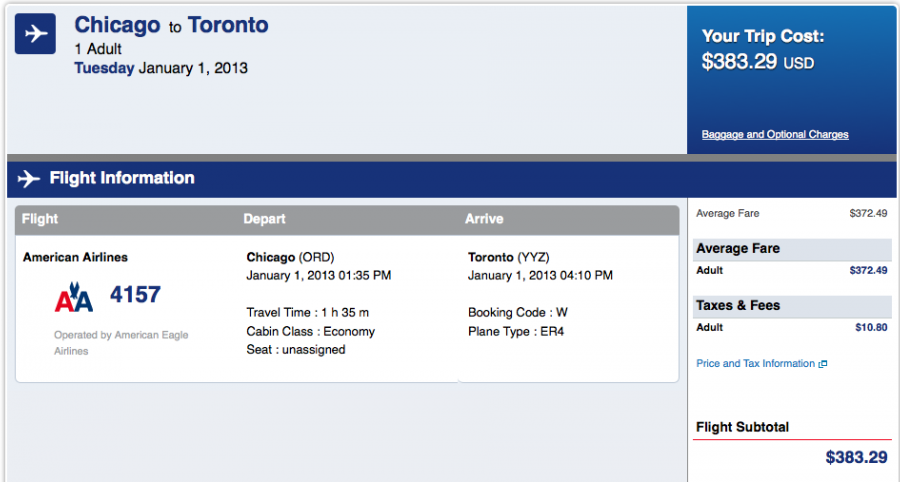Viewport: 900px width, 482px height.
Task: Select the bold Average Fare section header
Action: pos(738,248)
